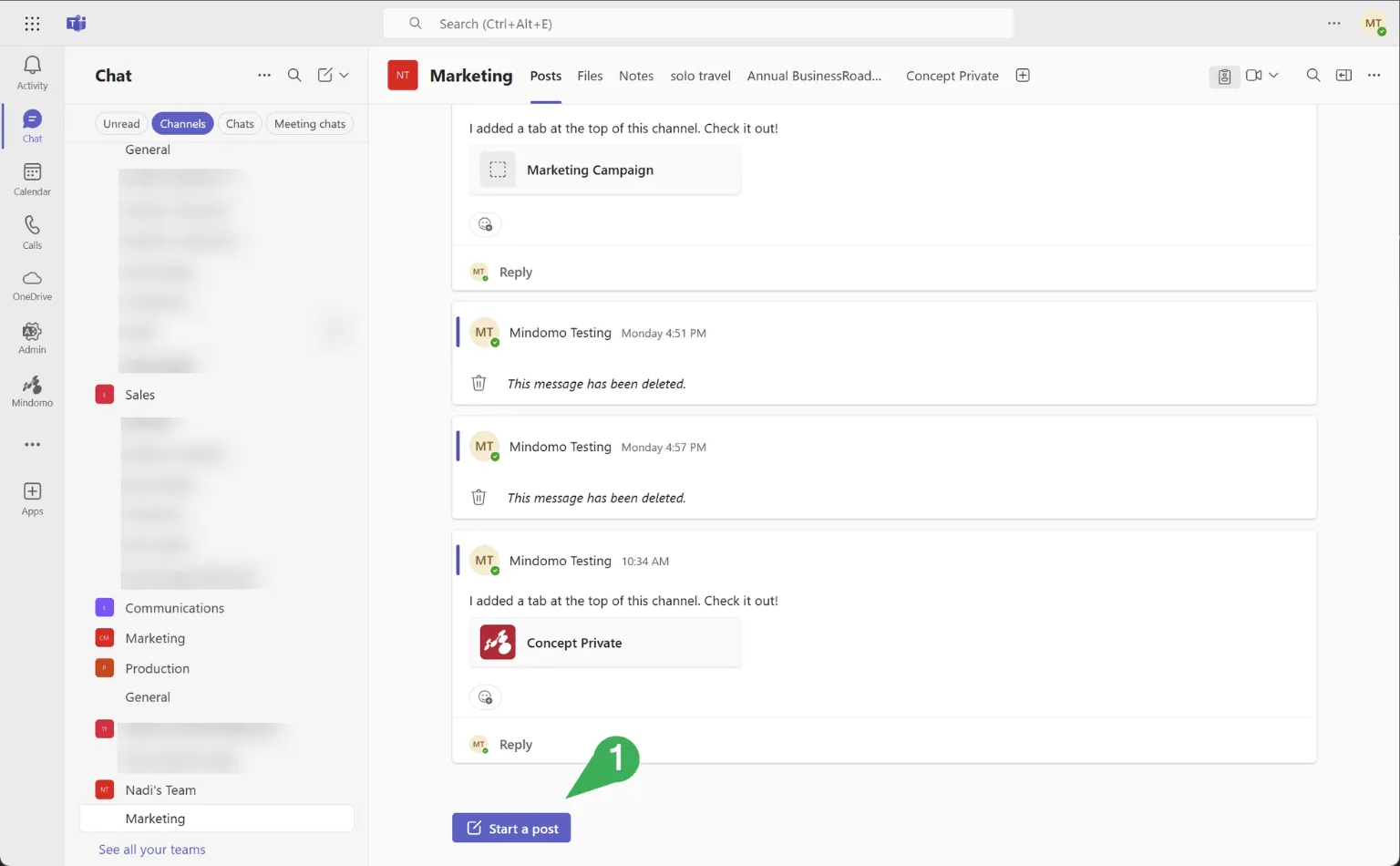The height and width of the screenshot is (866, 1400).
Task: Toggle the Unread filter chip
Action: [x=121, y=124]
